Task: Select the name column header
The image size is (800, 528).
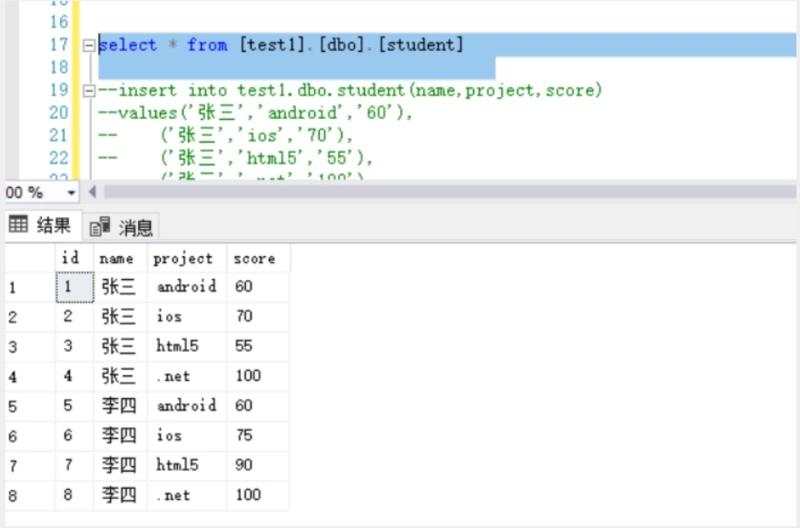Action: (x=120, y=258)
